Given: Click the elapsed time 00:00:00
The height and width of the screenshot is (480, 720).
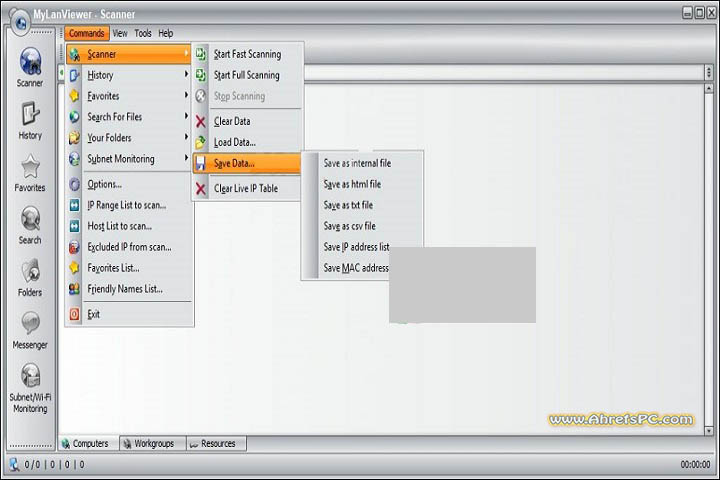Looking at the screenshot, I should coord(695,464).
